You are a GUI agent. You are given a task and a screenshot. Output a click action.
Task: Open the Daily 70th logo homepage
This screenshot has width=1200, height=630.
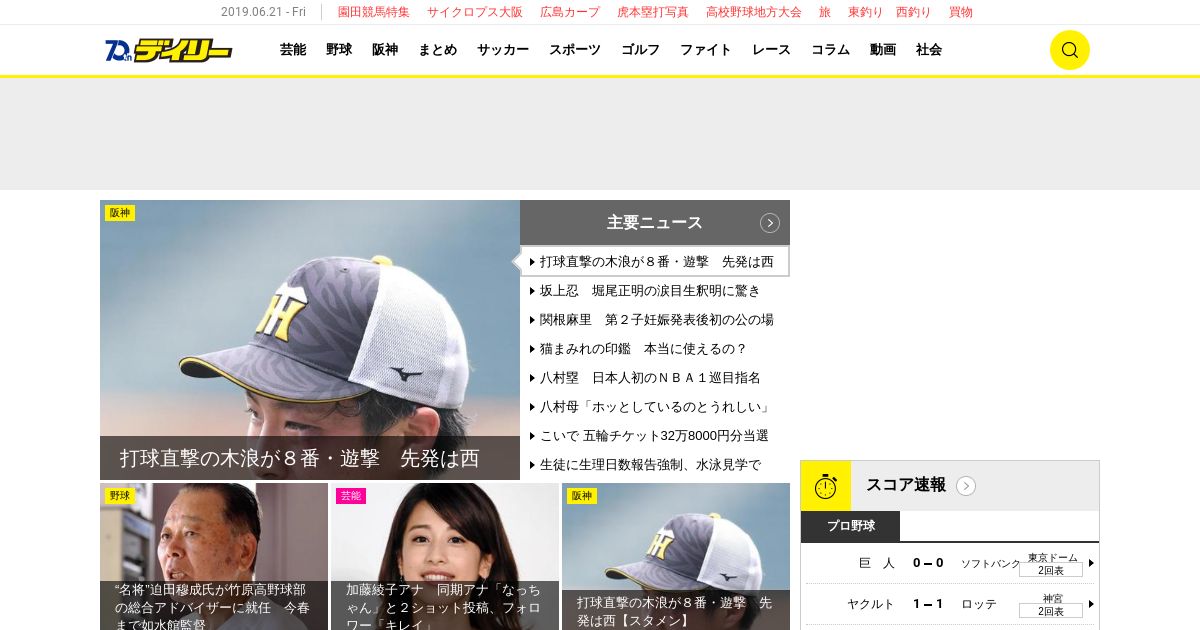[x=168, y=50]
